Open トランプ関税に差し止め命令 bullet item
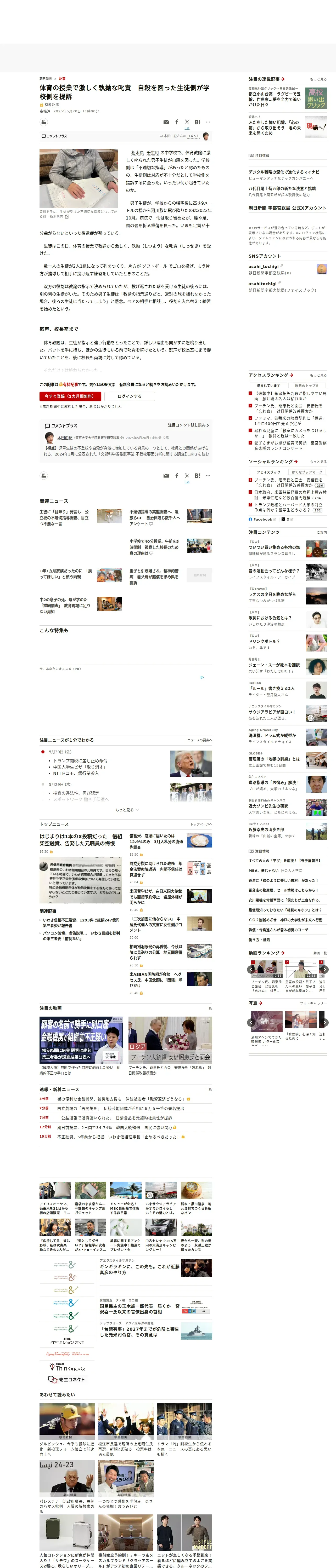 click(x=81, y=761)
